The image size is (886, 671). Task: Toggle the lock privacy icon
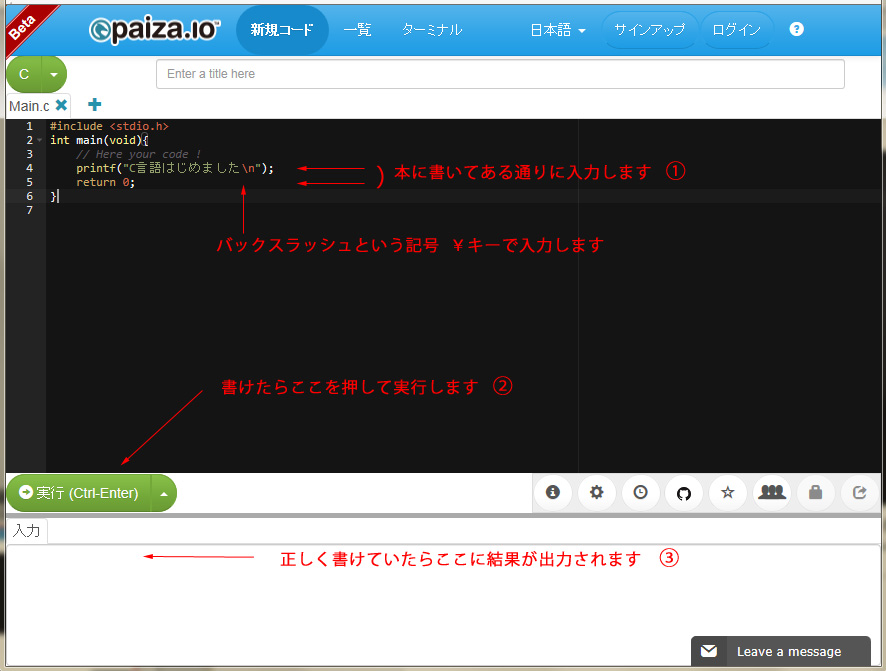tap(815, 493)
